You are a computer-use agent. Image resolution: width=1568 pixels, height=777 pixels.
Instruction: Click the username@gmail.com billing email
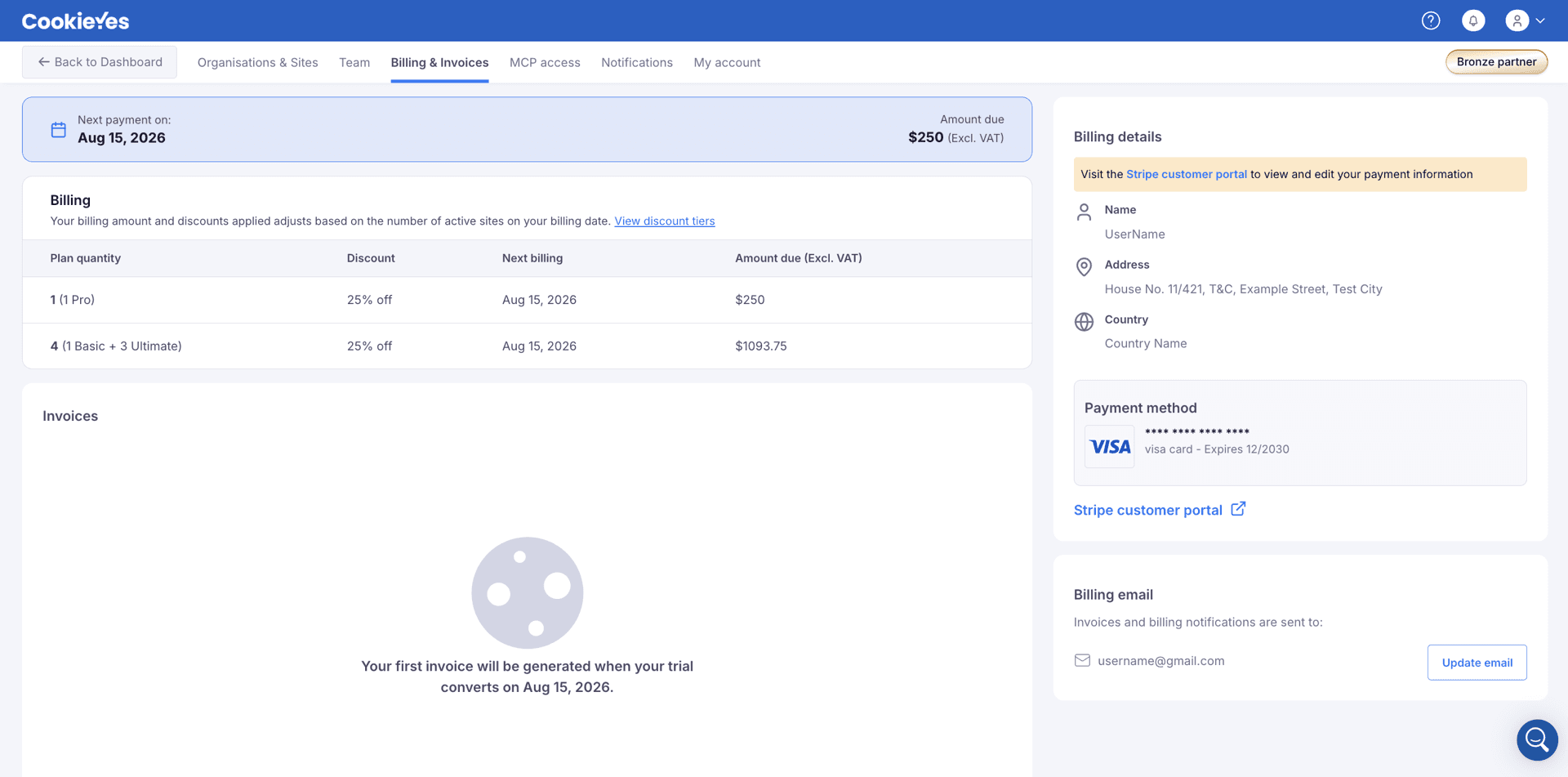point(1160,661)
